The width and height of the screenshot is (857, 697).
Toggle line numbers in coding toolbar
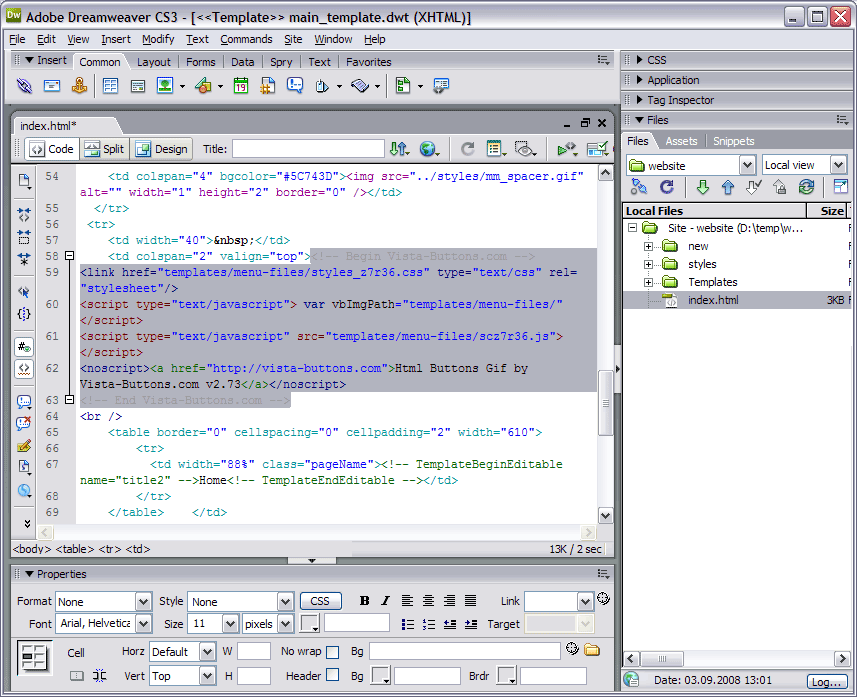point(24,347)
